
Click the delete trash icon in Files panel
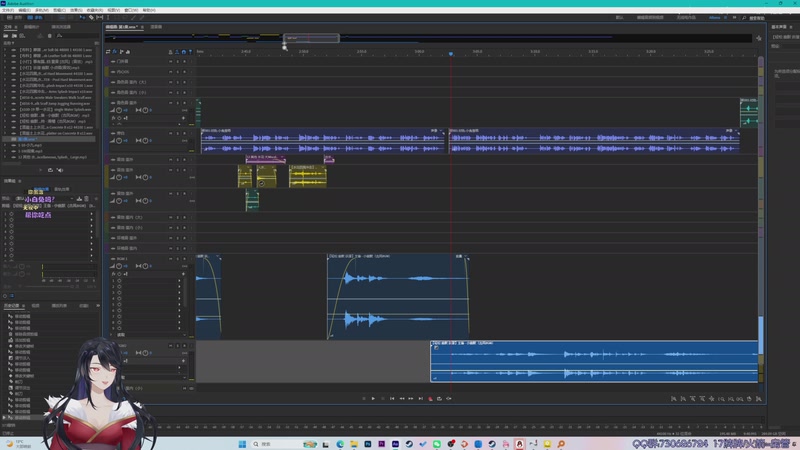49,36
